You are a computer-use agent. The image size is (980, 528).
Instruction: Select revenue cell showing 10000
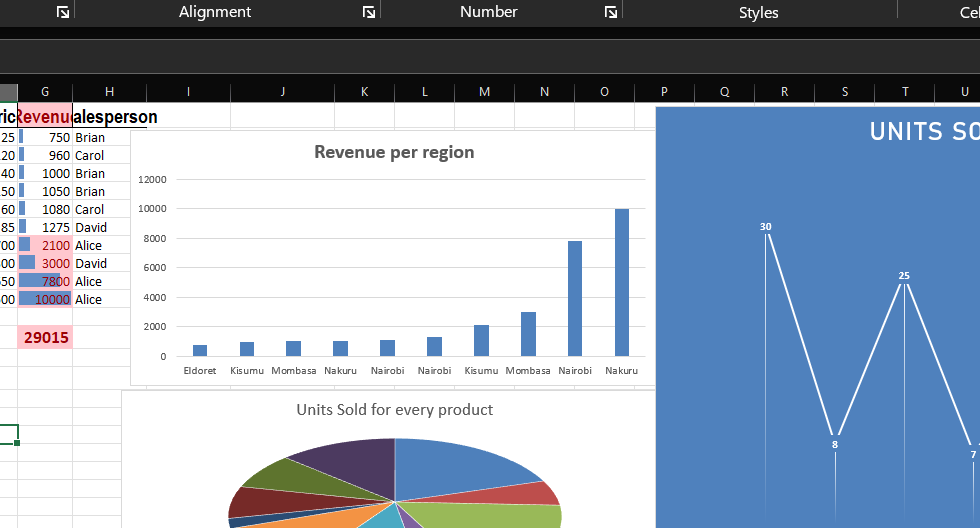point(45,300)
